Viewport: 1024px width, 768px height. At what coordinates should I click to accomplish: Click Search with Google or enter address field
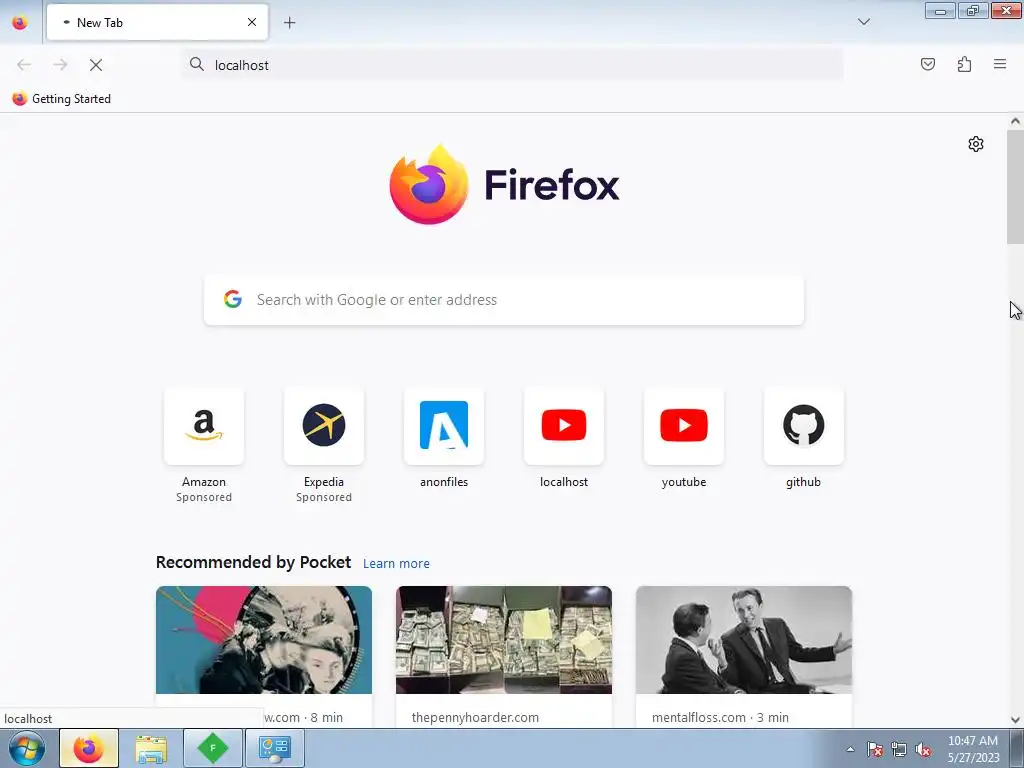tap(504, 300)
